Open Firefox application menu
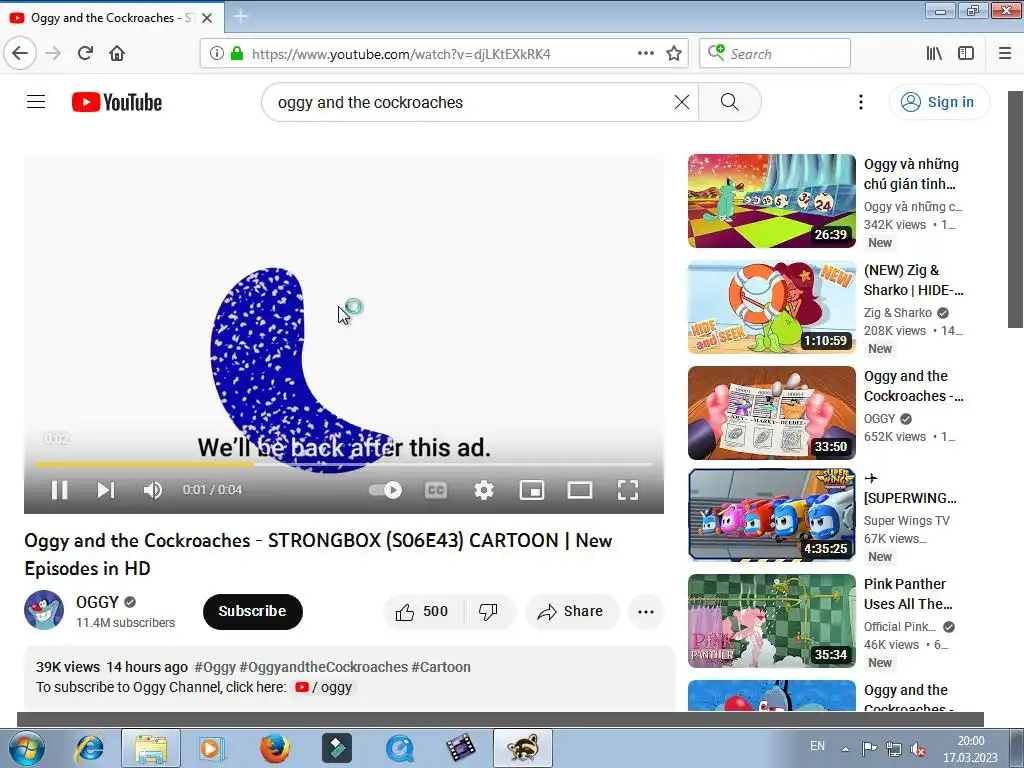This screenshot has height=768, width=1024. [x=1005, y=54]
